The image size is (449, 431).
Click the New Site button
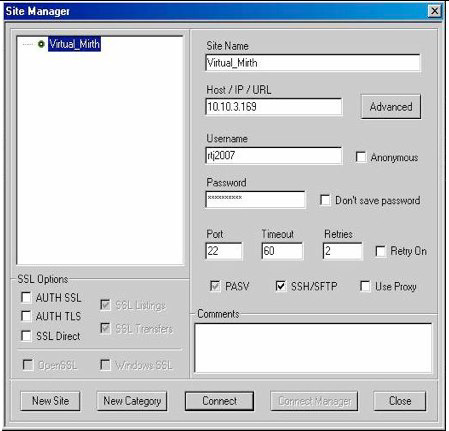[x=50, y=401]
